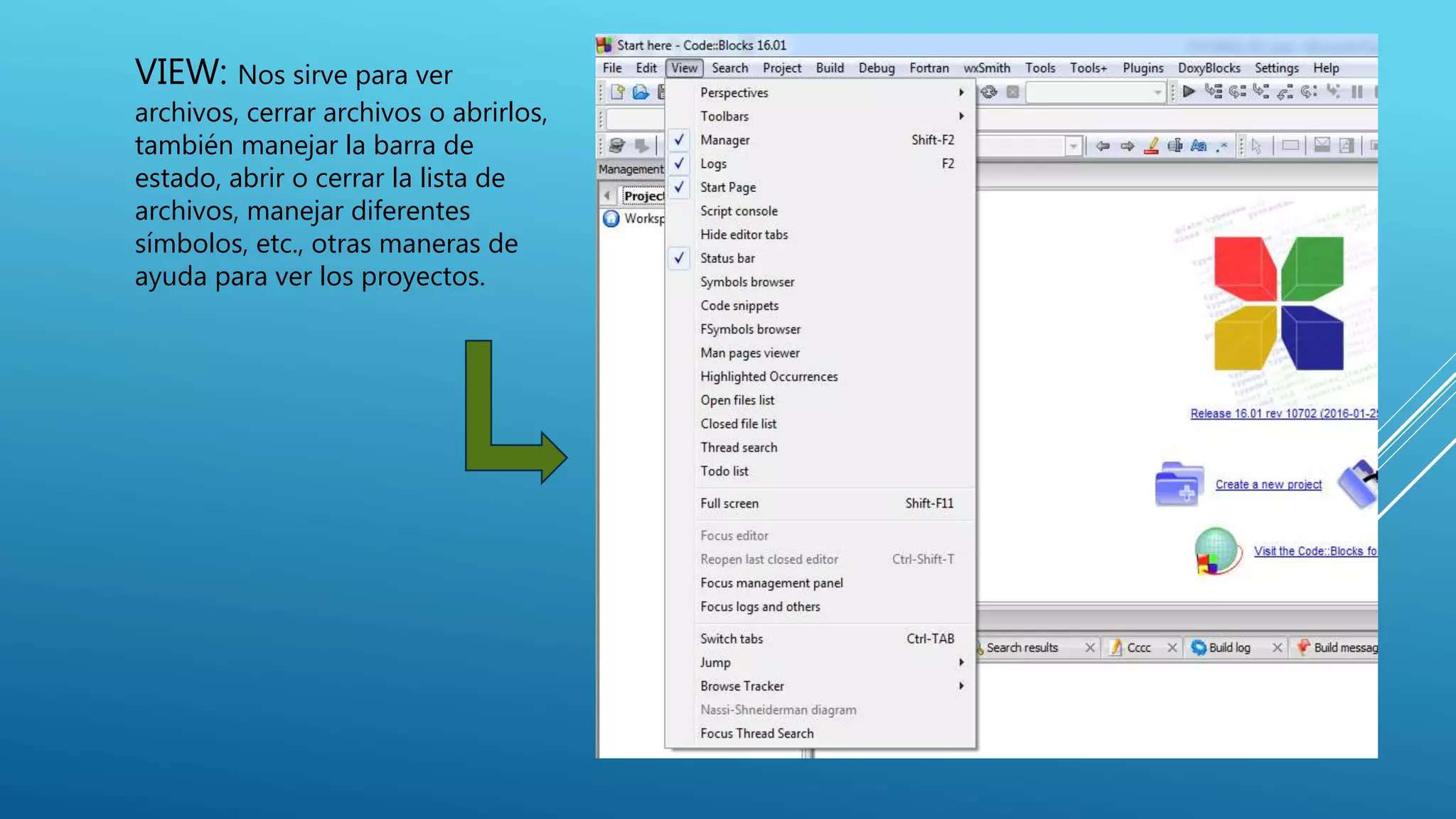Click the globe icon for Code::Blocks forums
The image size is (1456, 819).
1217,551
